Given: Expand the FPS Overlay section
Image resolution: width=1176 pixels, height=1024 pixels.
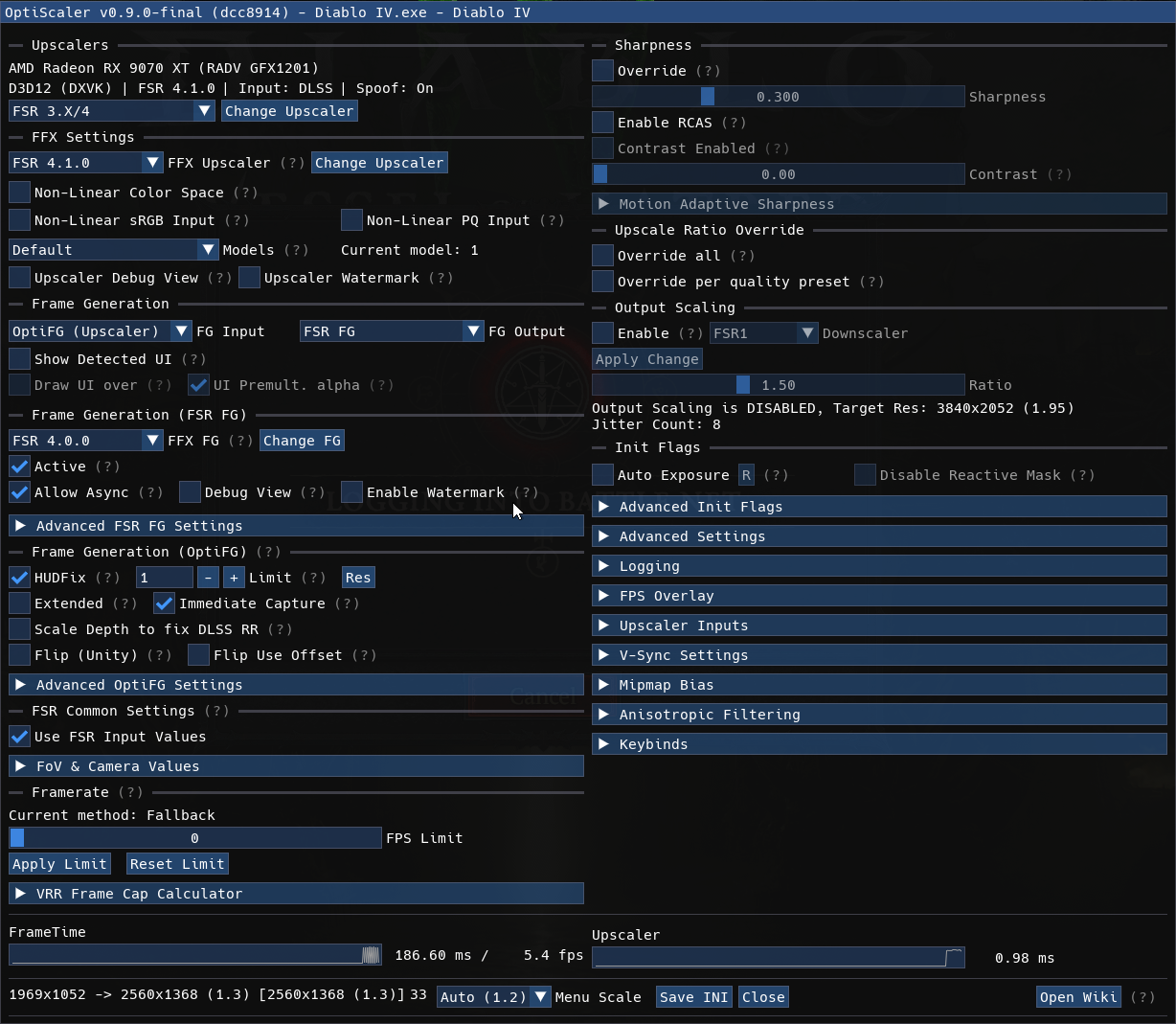Looking at the screenshot, I should [x=879, y=596].
